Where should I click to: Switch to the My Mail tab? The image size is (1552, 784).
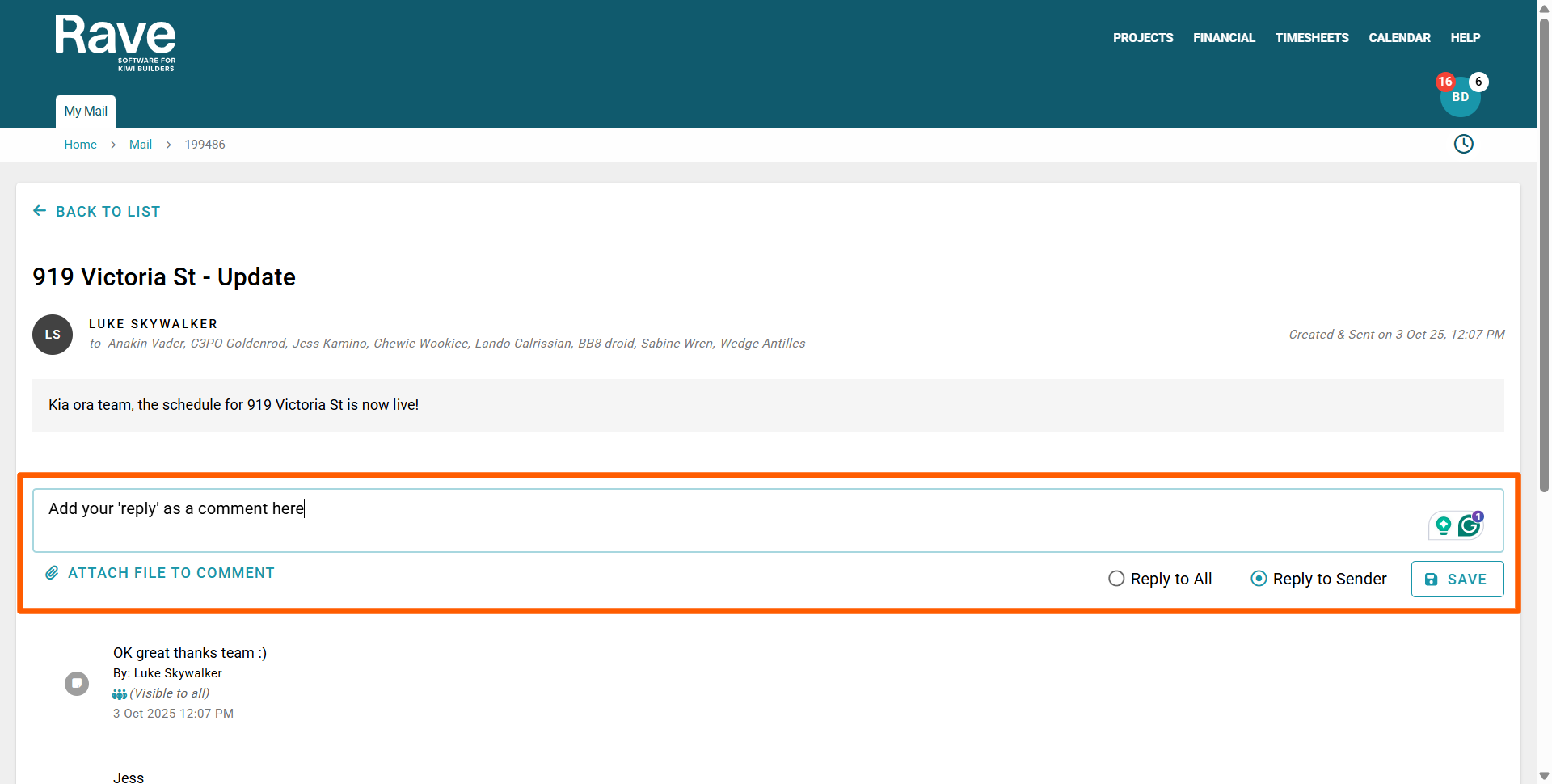tap(86, 112)
